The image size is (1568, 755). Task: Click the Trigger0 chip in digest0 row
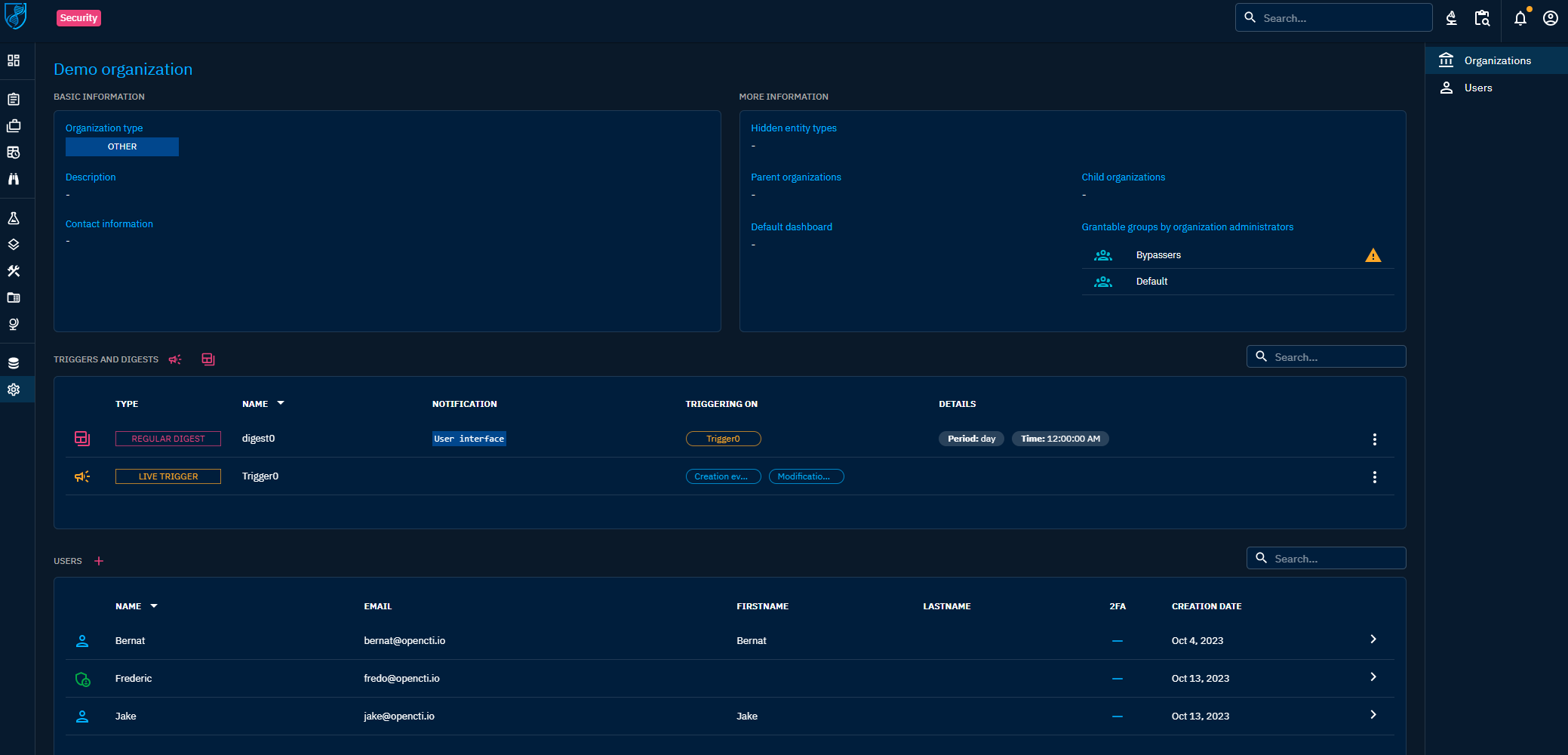pos(723,439)
